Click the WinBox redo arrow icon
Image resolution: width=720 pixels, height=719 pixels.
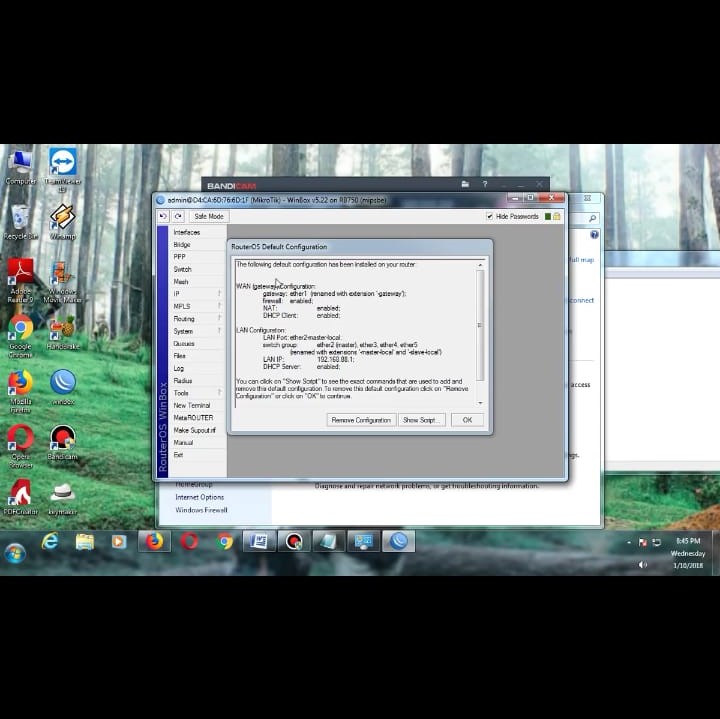pos(179,216)
